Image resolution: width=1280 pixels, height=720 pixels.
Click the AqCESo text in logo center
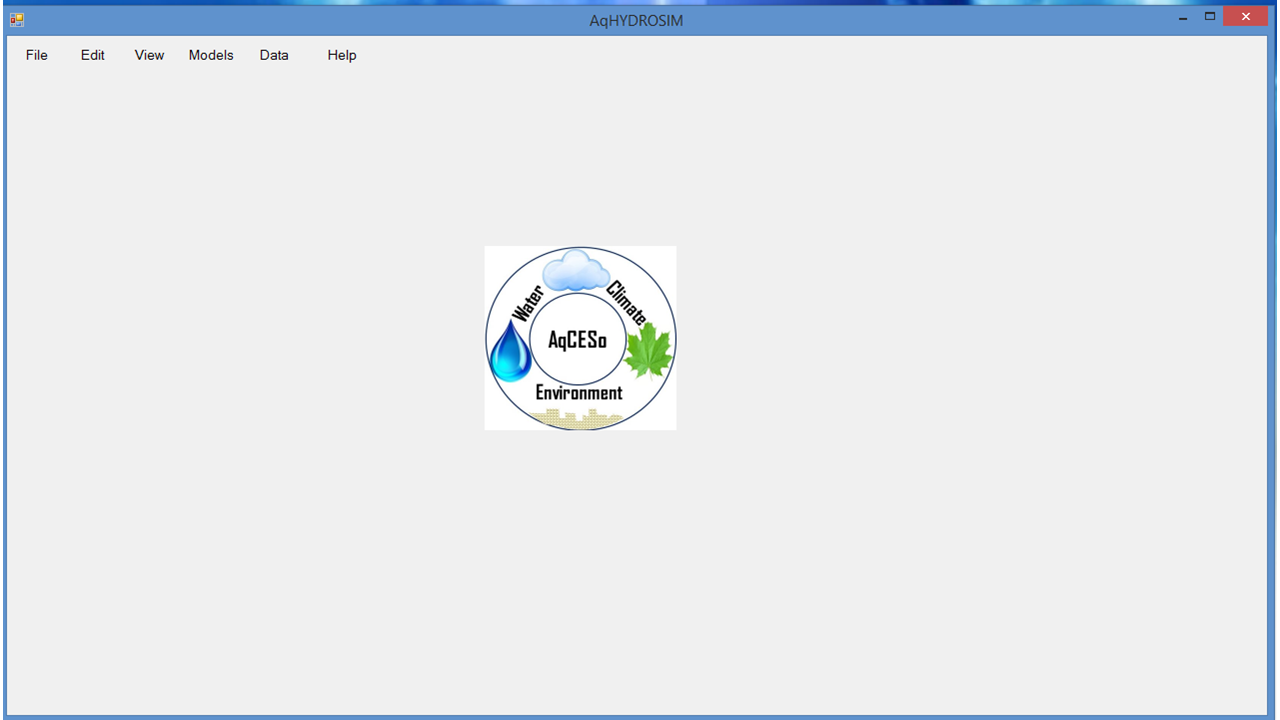click(x=578, y=340)
